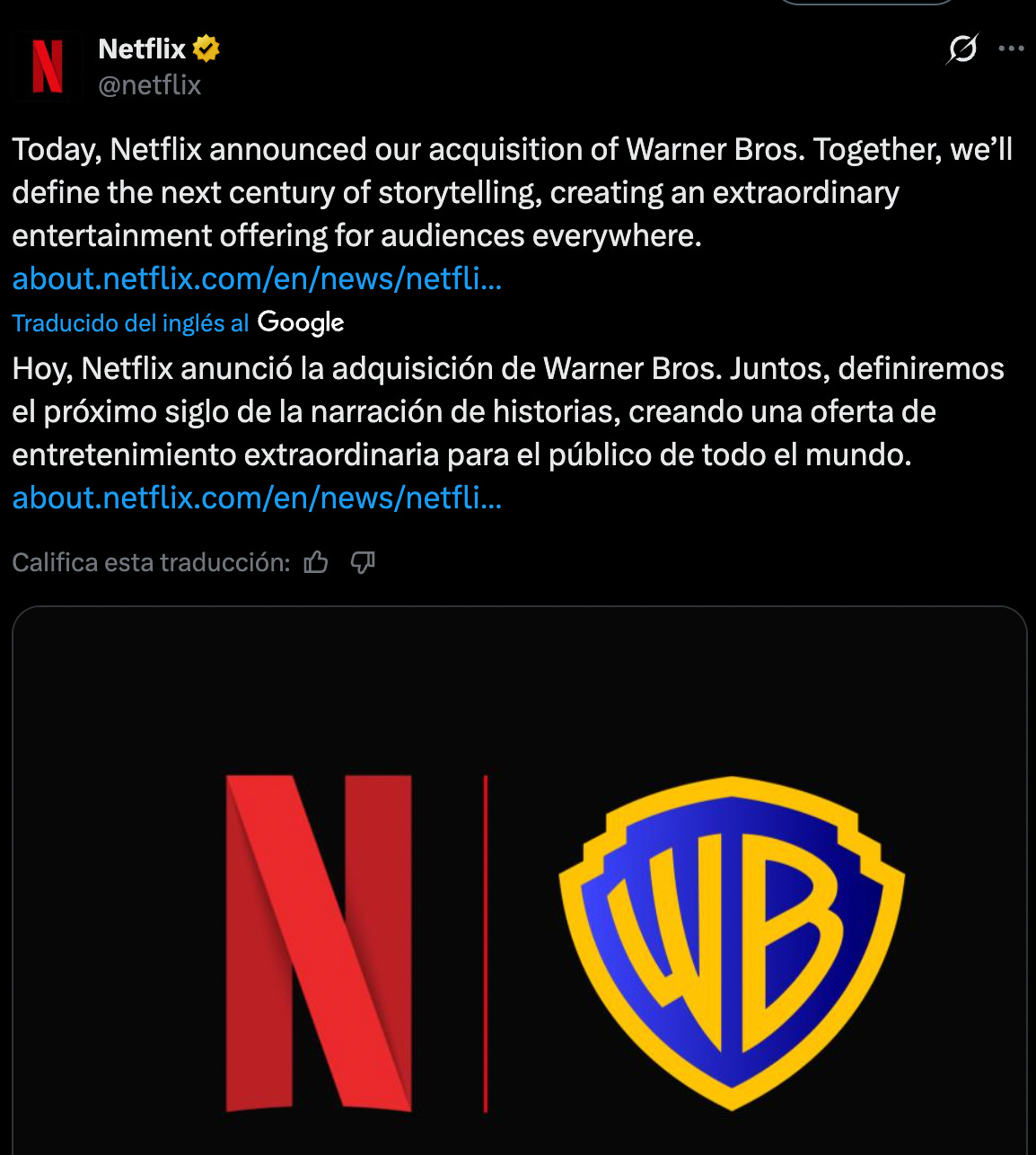
Task: Click the red Netflix N in the image
Action: 319,943
